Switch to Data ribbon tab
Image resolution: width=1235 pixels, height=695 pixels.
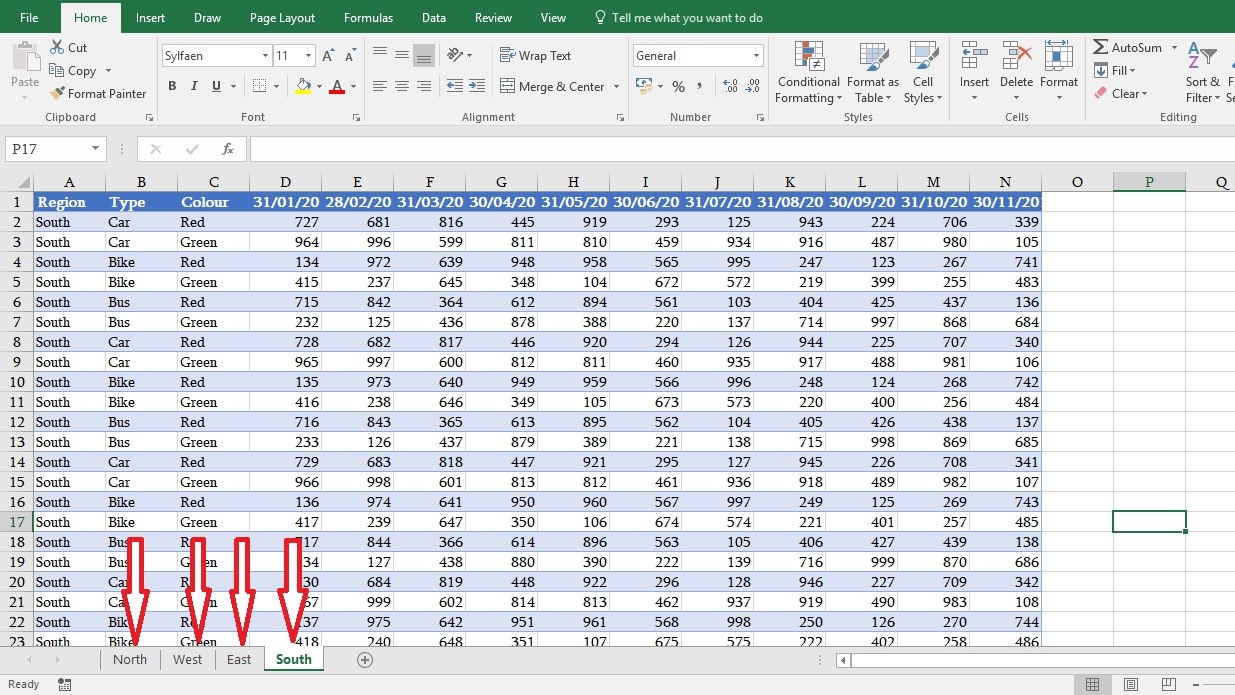click(x=434, y=18)
